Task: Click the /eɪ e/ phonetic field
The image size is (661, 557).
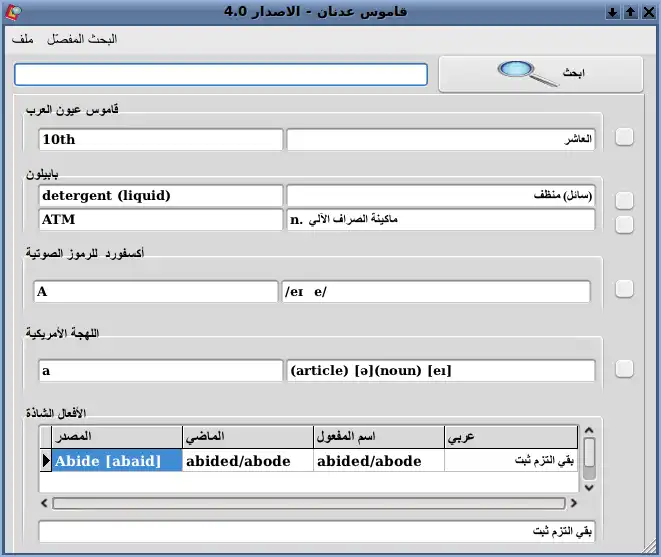Action: (x=436, y=291)
